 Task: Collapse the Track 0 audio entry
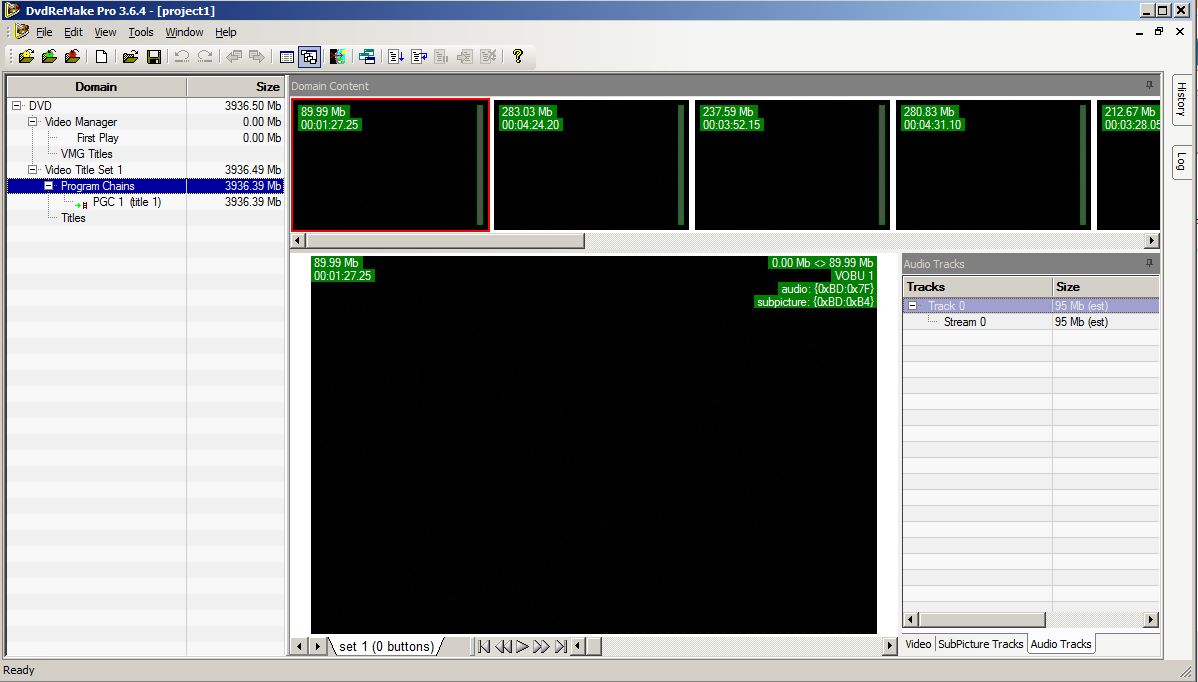tap(912, 306)
